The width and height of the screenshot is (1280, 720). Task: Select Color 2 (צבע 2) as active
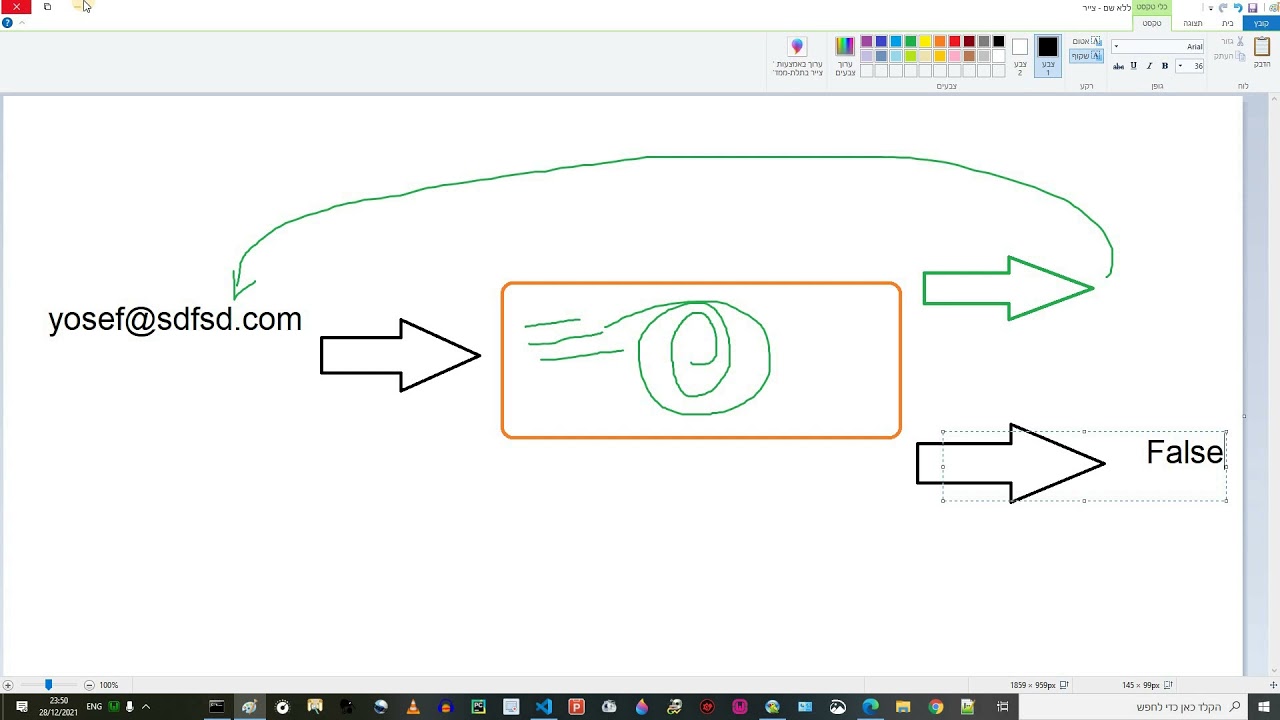tap(1020, 56)
